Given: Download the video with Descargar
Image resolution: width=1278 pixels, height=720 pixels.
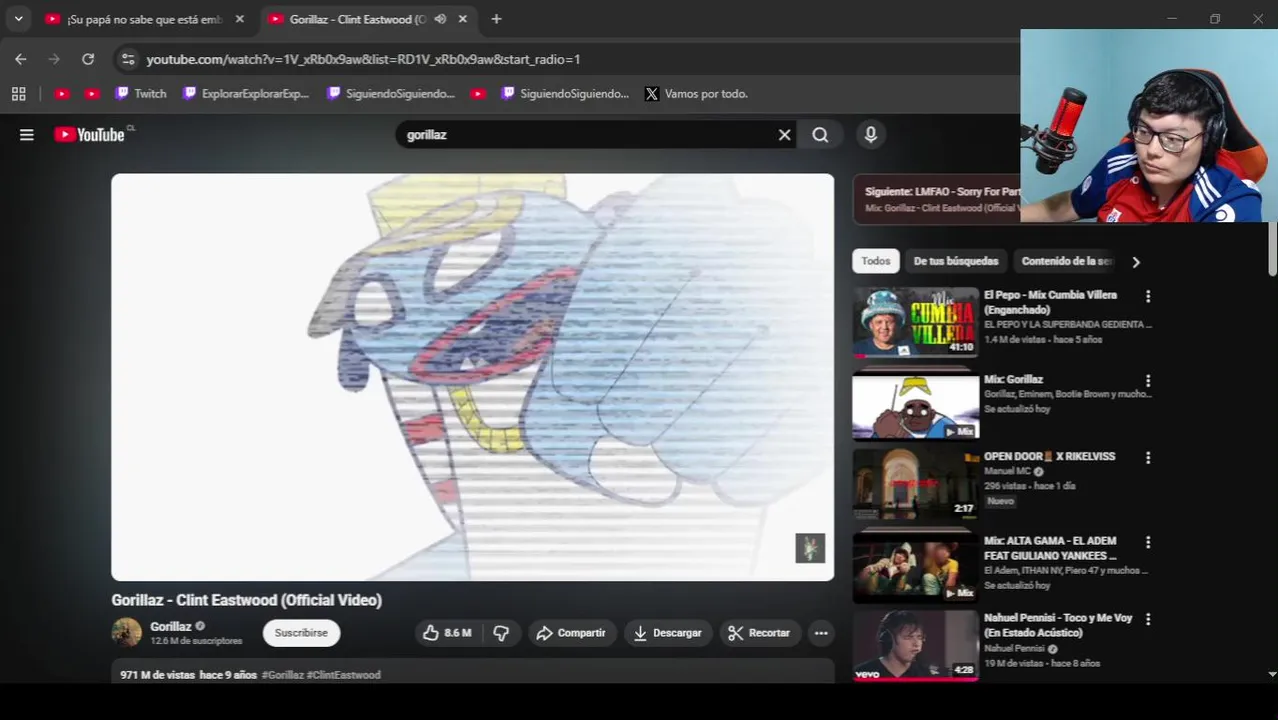Looking at the screenshot, I should pos(667,633).
